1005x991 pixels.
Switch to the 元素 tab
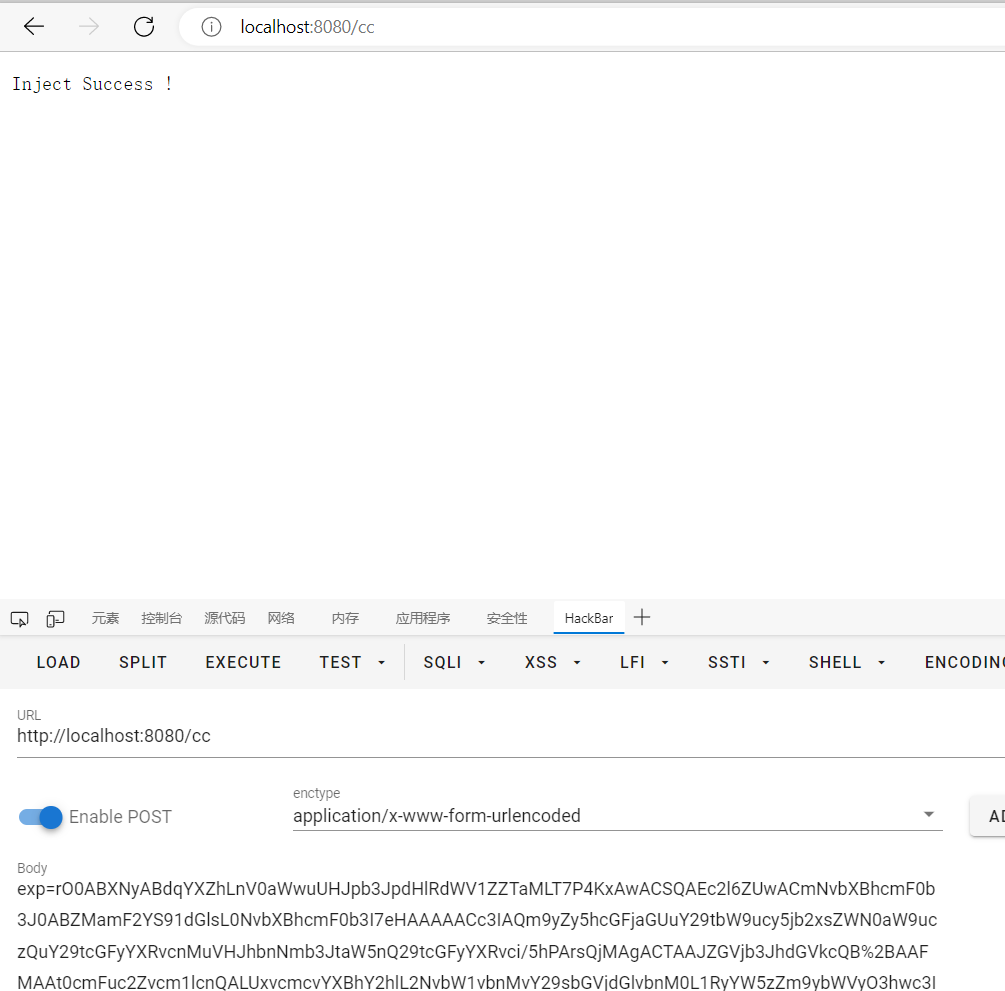(x=105, y=619)
